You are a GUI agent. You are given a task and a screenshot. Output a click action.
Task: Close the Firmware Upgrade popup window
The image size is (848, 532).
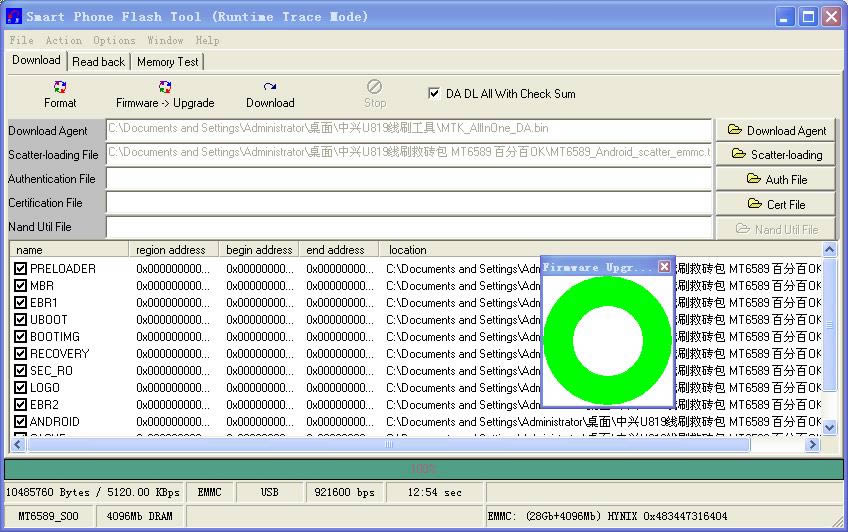664,267
